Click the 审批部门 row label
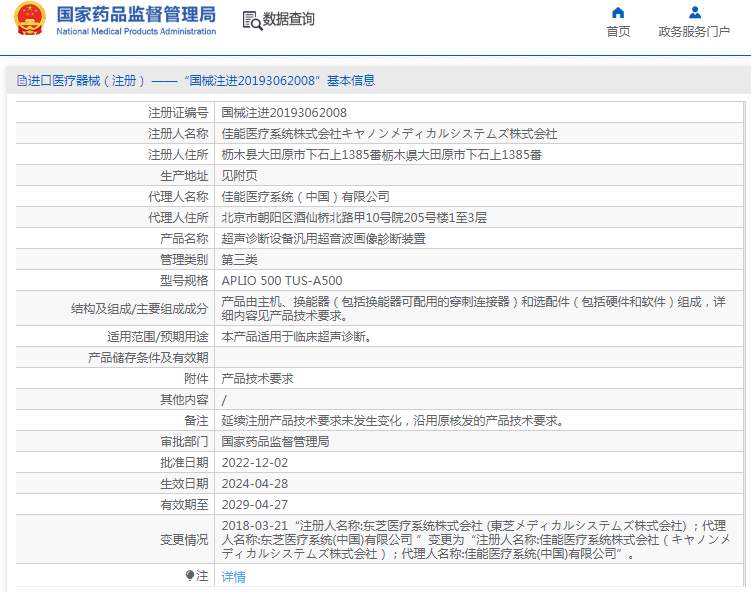Image resolution: width=751 pixels, height=592 pixels. (184, 442)
